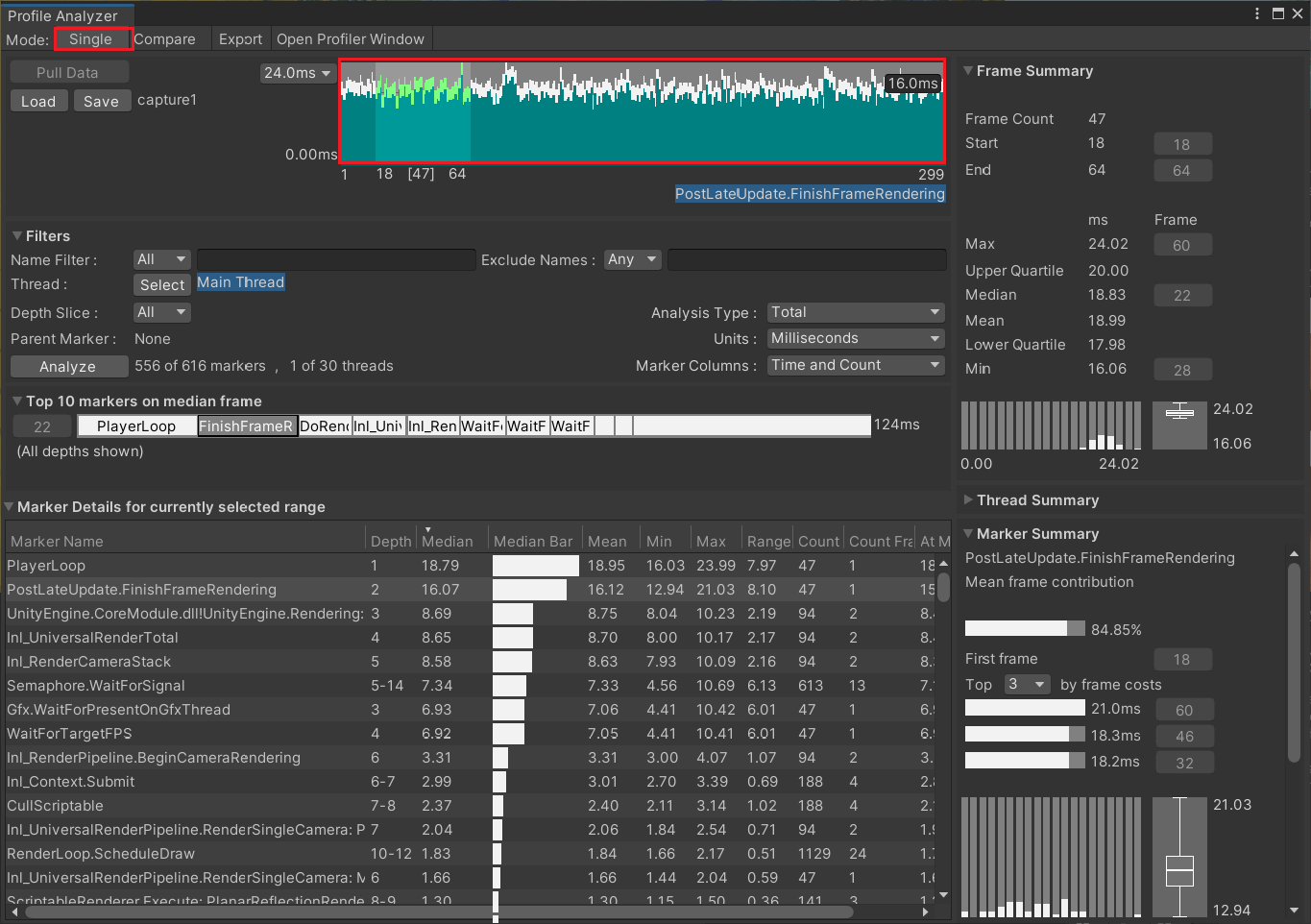This screenshot has height=924, width=1311.
Task: Open the Marker Columns dropdown
Action: [x=854, y=365]
